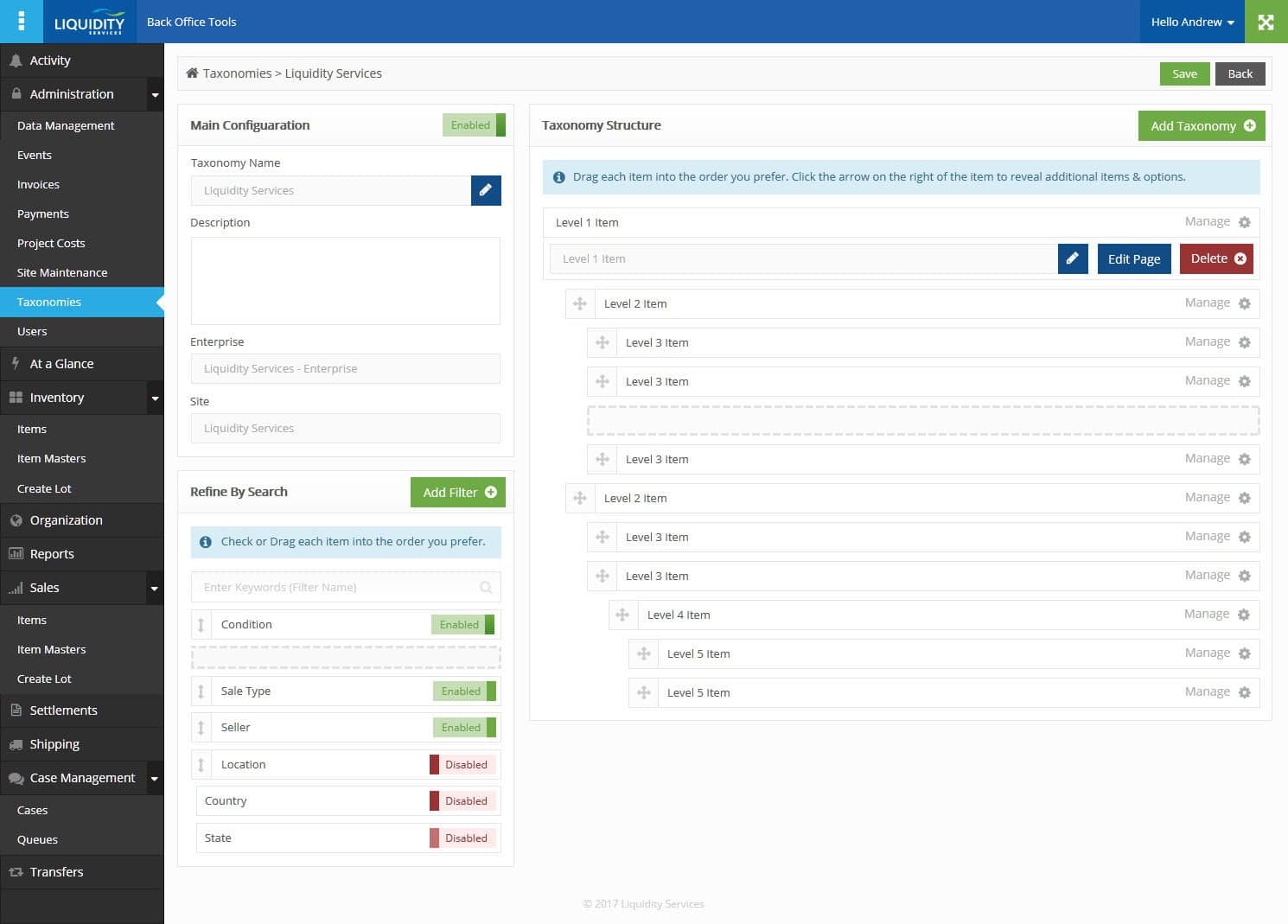The image size is (1288, 924).
Task: Click the home icon in the breadcrumb
Action: tap(192, 73)
